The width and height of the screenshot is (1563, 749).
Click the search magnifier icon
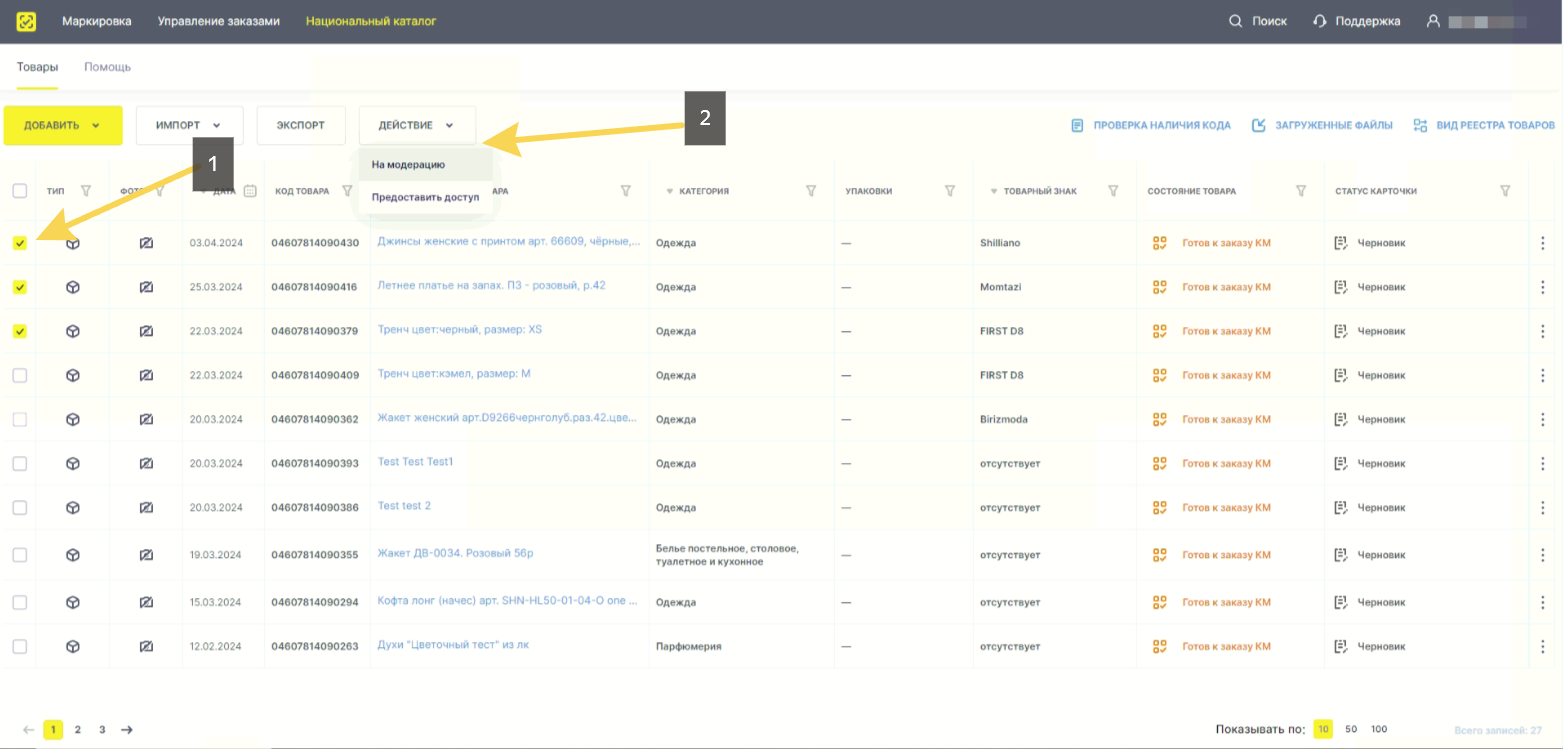[1235, 21]
